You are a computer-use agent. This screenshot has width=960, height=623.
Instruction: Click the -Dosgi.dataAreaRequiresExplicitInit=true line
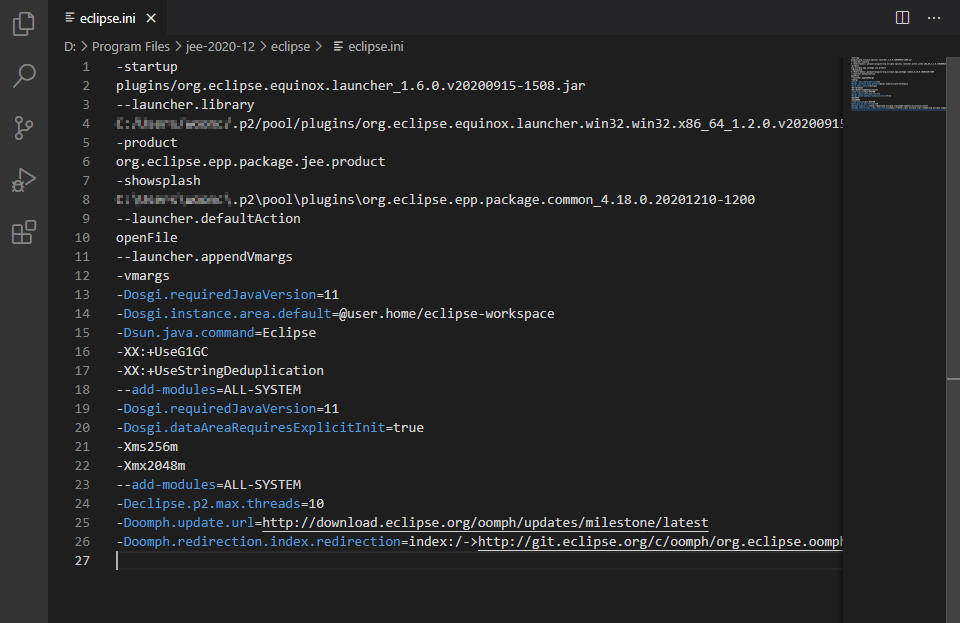(270, 427)
